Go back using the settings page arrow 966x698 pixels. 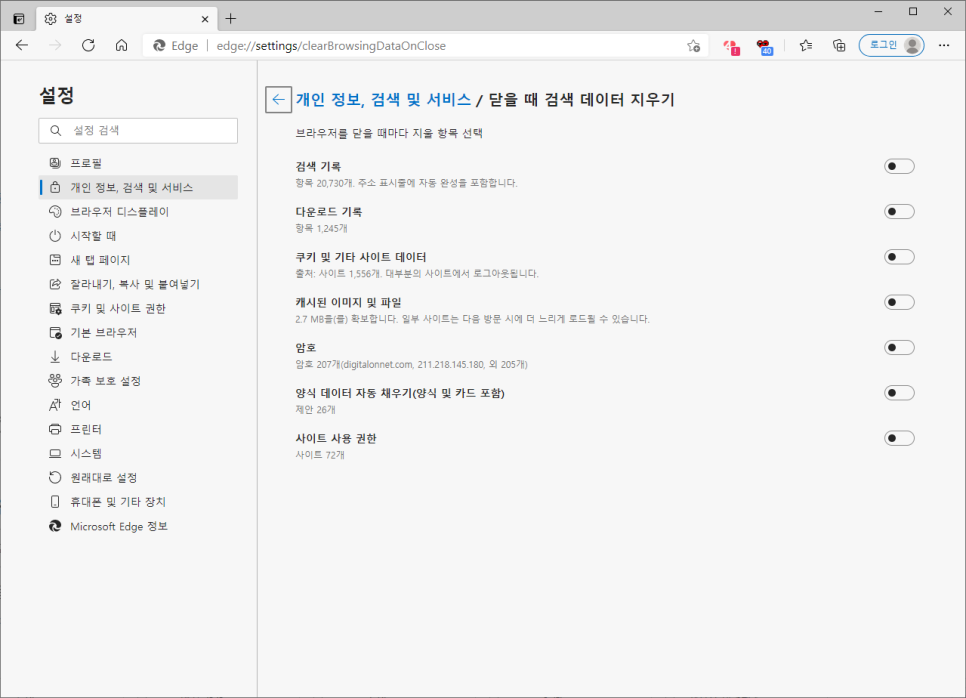tap(278, 99)
